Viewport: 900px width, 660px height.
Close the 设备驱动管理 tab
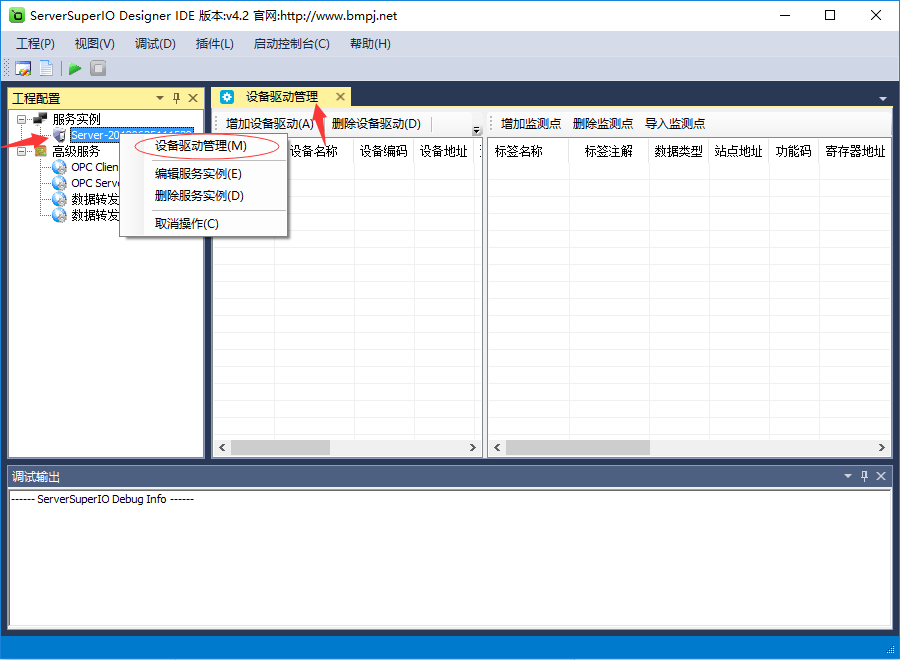(x=340, y=96)
